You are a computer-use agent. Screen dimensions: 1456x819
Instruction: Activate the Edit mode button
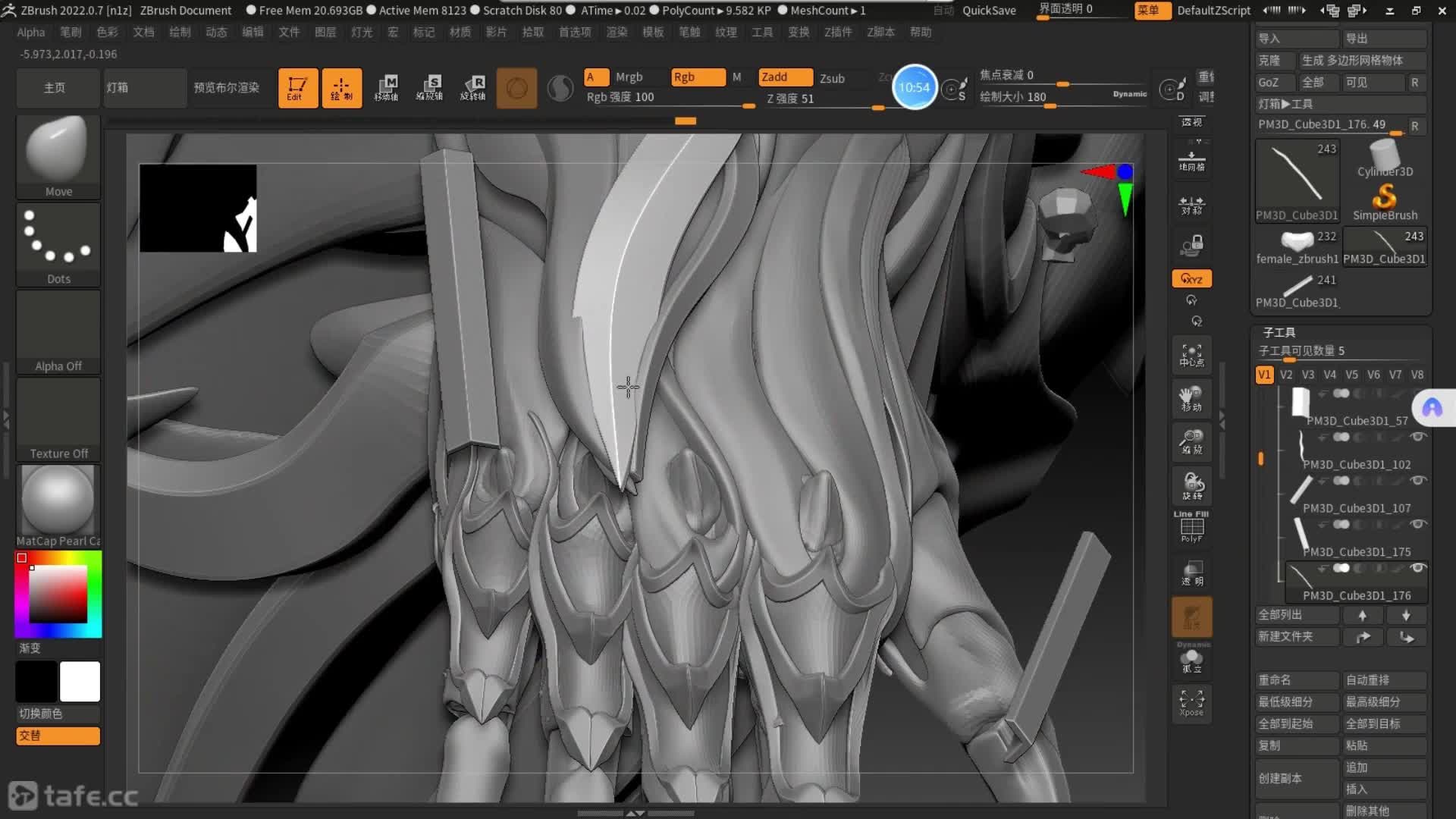click(297, 88)
